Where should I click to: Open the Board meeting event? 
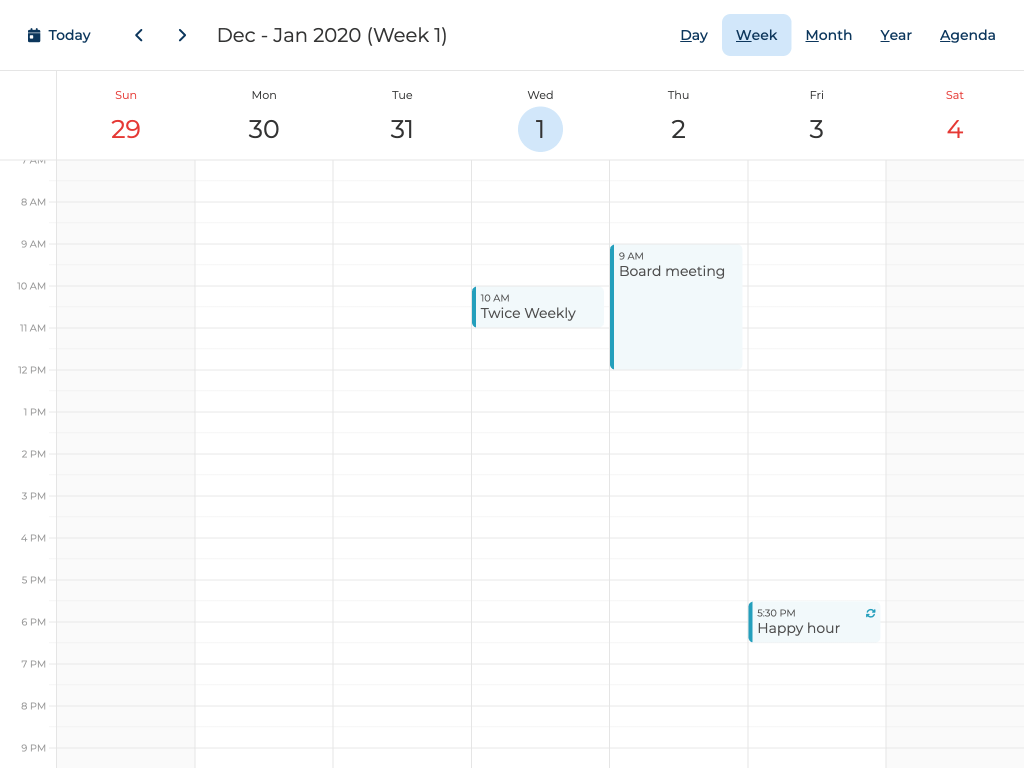click(x=676, y=307)
